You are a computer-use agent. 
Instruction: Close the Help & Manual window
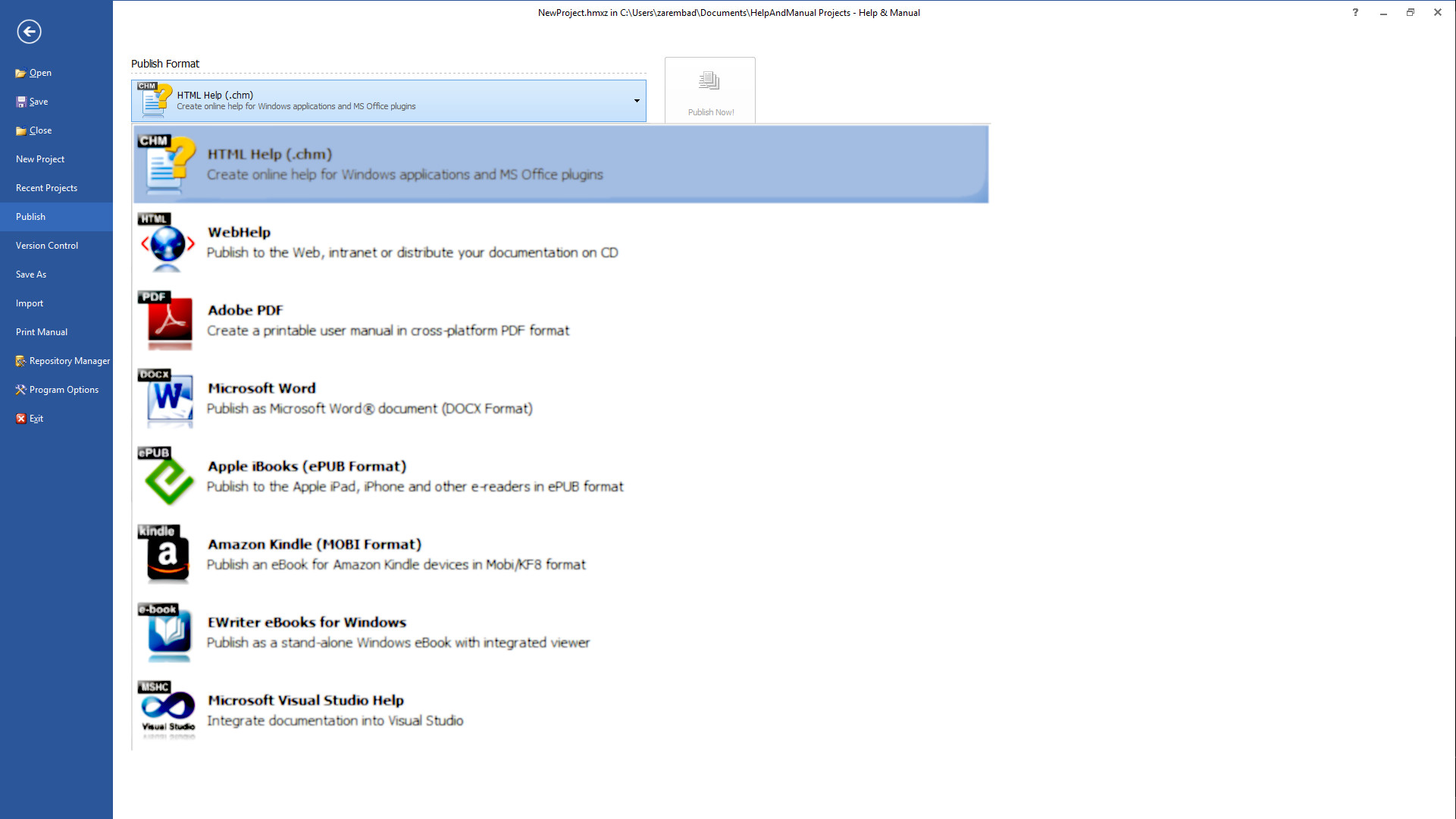pyautogui.click(x=1438, y=12)
